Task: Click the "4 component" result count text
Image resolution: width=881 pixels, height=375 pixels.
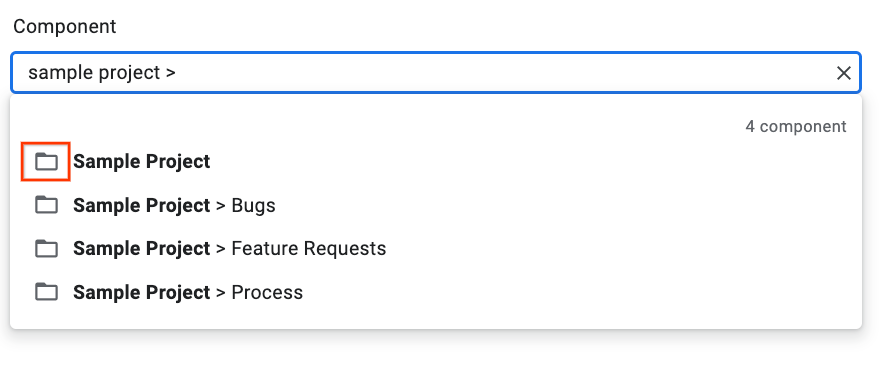Action: point(796,126)
